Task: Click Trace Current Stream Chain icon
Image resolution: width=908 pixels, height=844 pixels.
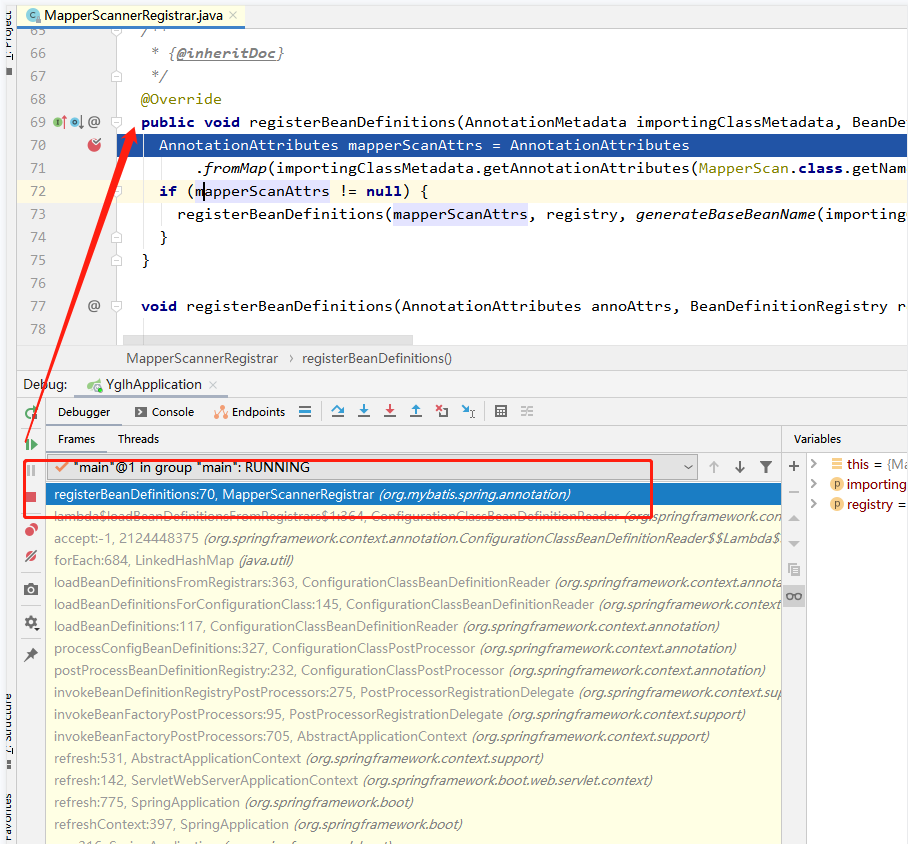Action: coord(527,411)
